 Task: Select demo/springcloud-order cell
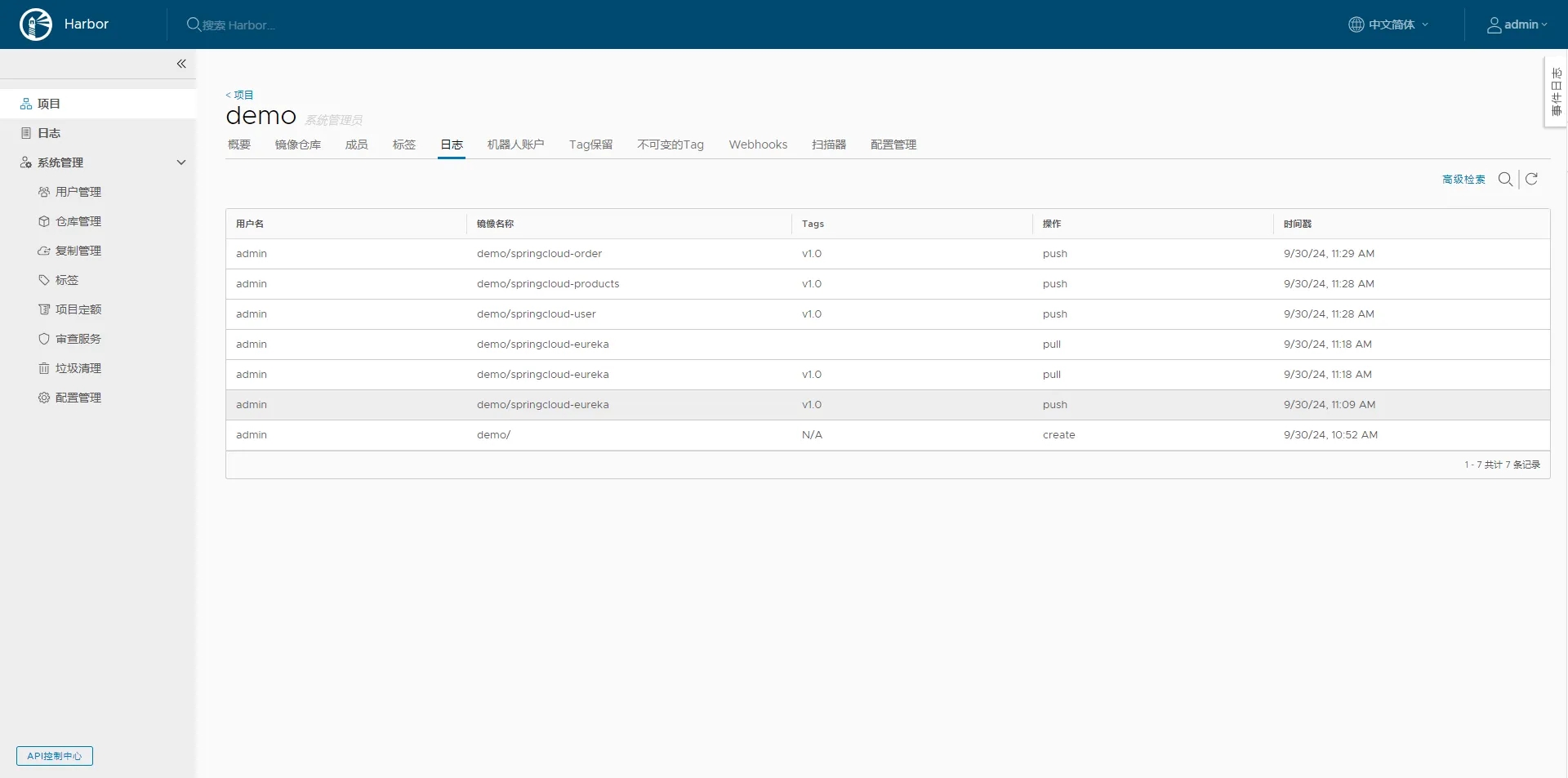click(539, 254)
